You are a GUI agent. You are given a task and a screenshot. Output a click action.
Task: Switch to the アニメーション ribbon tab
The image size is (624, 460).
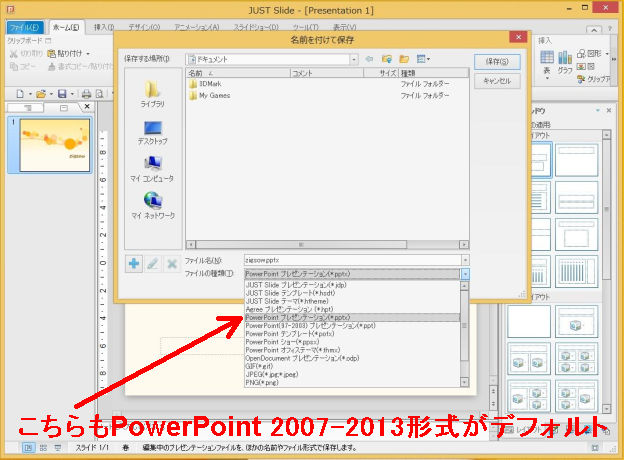point(197,27)
